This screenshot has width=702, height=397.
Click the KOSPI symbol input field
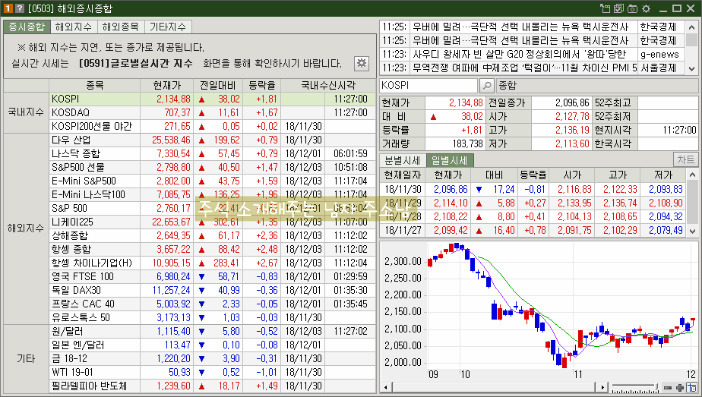[428, 85]
